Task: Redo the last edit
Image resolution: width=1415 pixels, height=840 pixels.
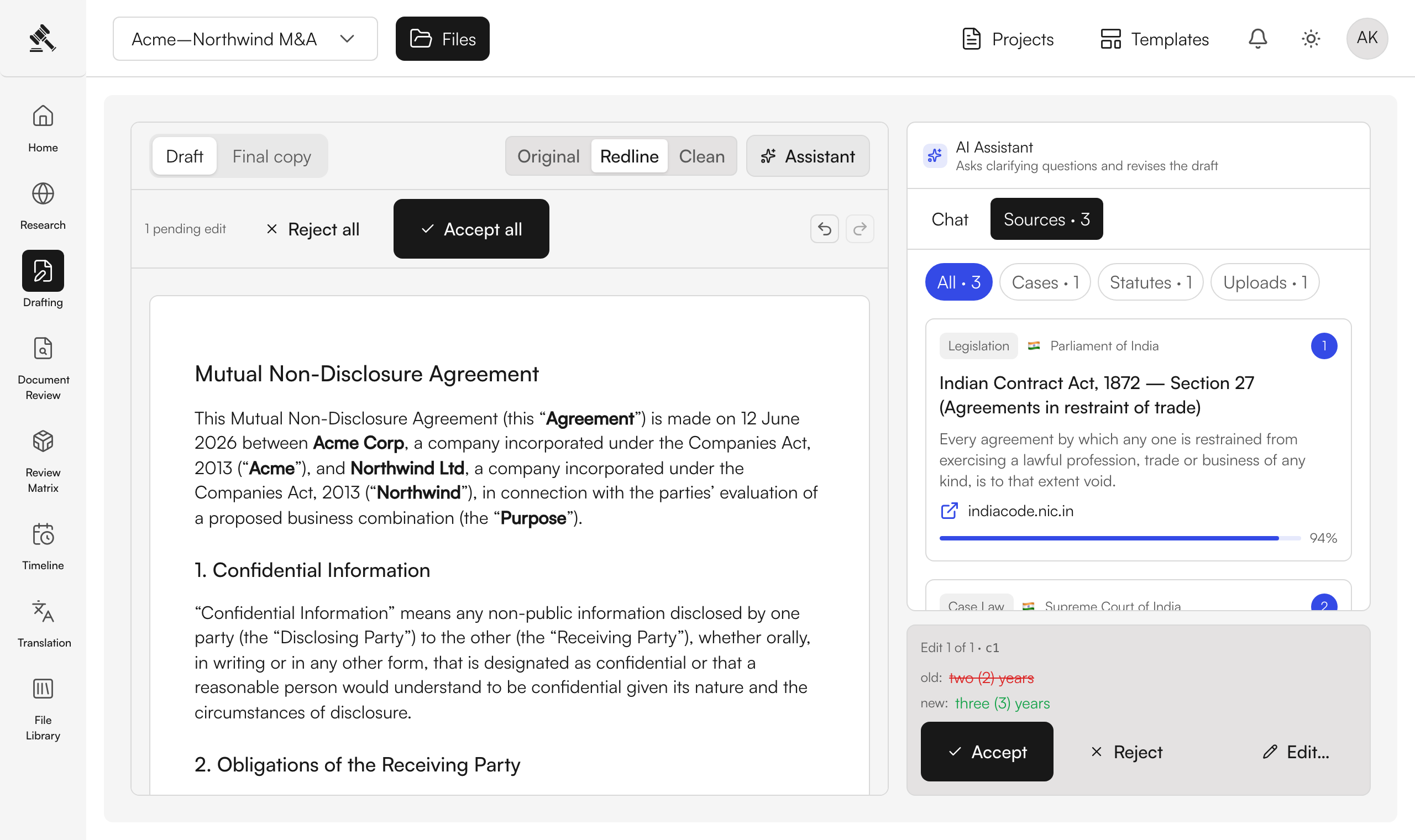Action: tap(860, 229)
